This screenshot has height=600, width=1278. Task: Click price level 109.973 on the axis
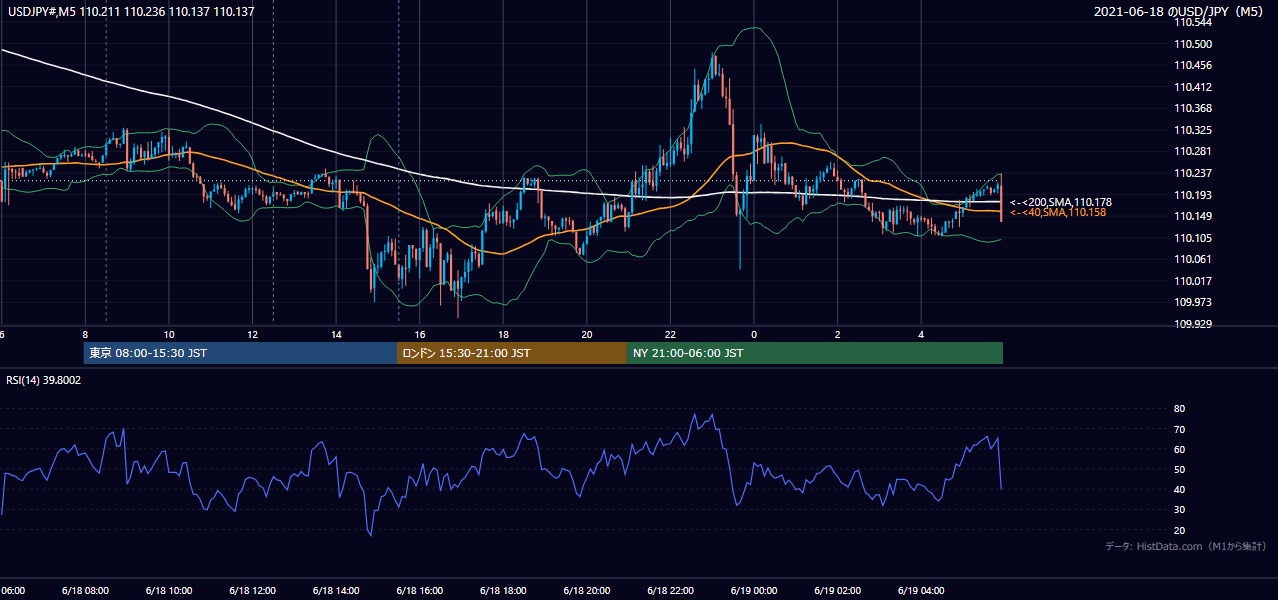tap(1193, 303)
